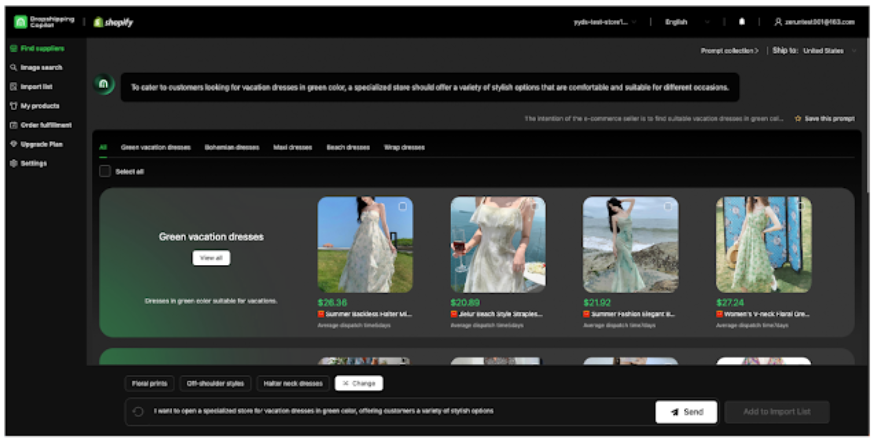Open My products in the sidebar
Image resolution: width=874 pixels, height=439 pixels.
[39, 105]
